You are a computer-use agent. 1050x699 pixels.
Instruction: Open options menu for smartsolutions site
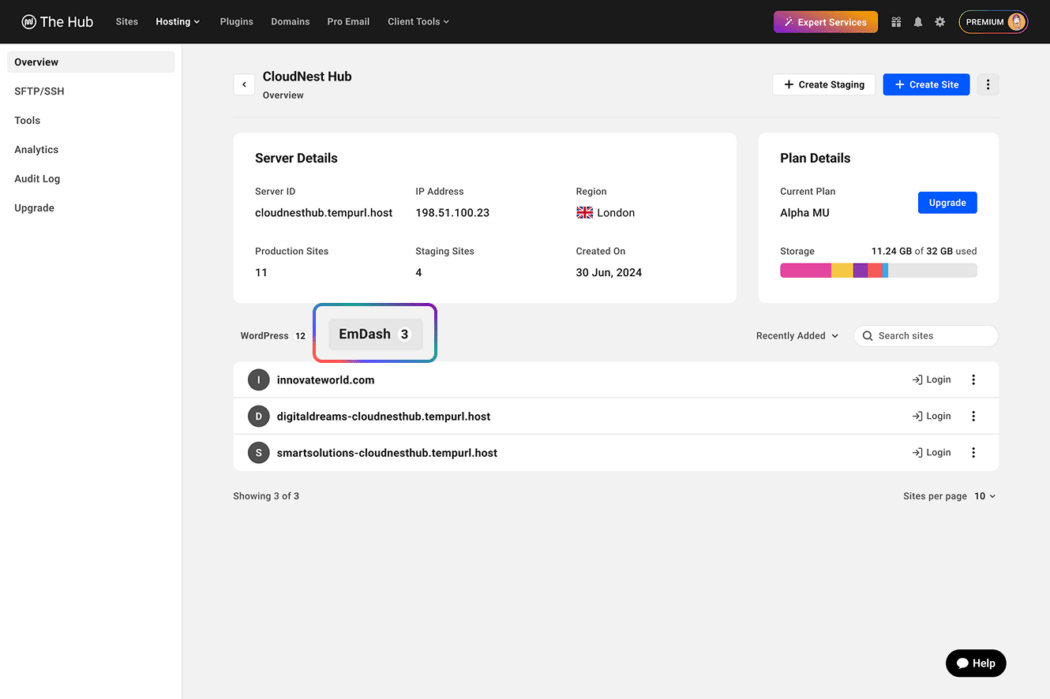(973, 453)
